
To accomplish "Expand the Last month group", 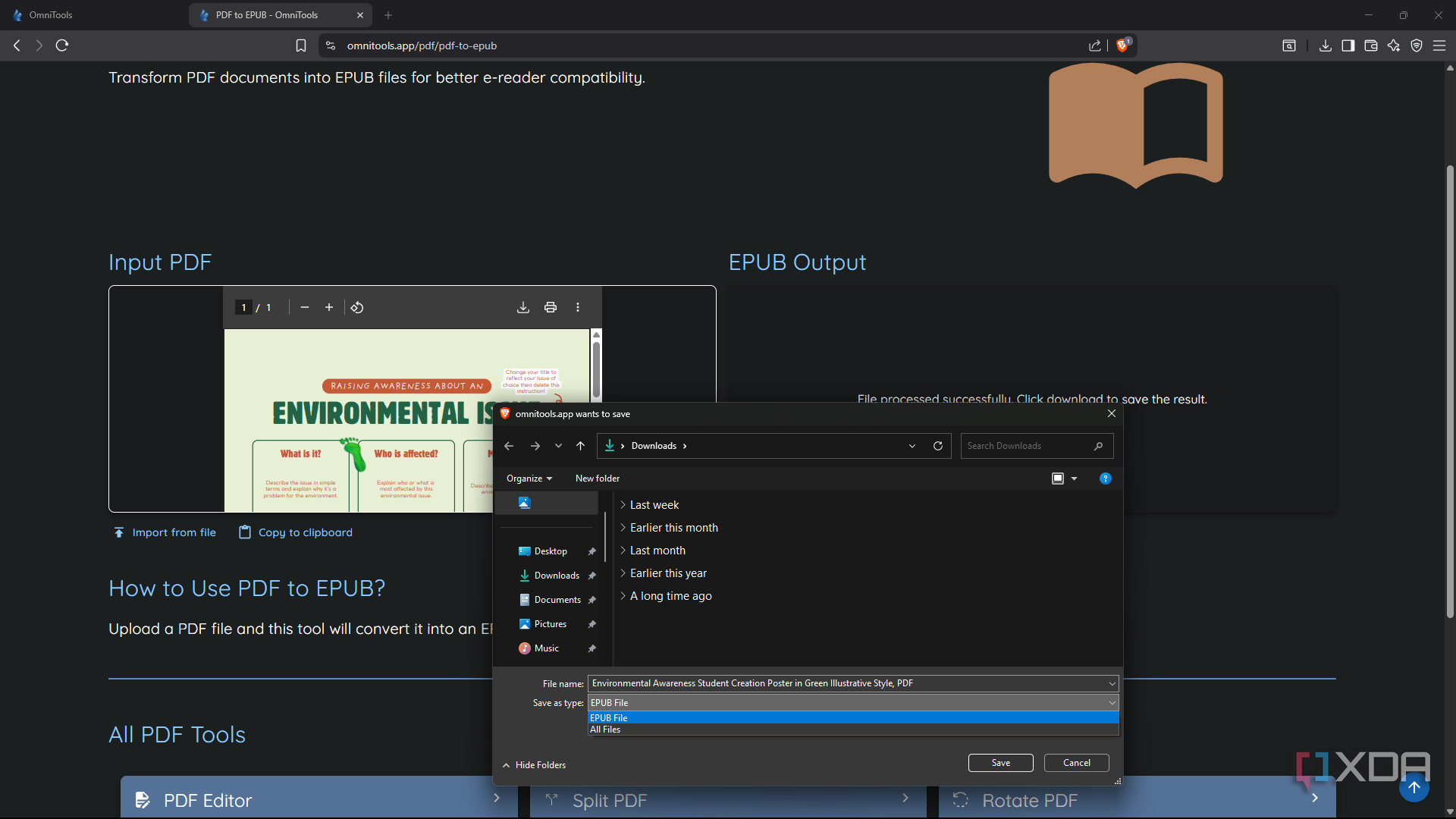I will point(623,551).
